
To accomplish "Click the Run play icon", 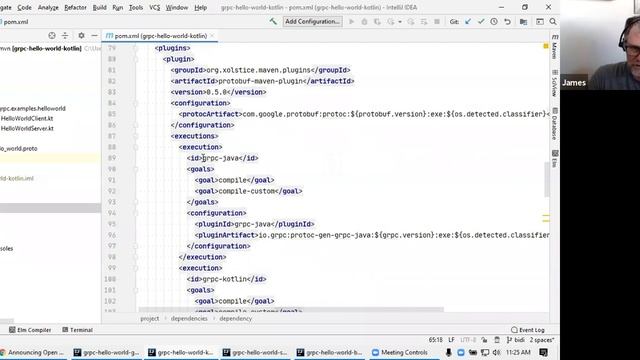I will click(351, 22).
